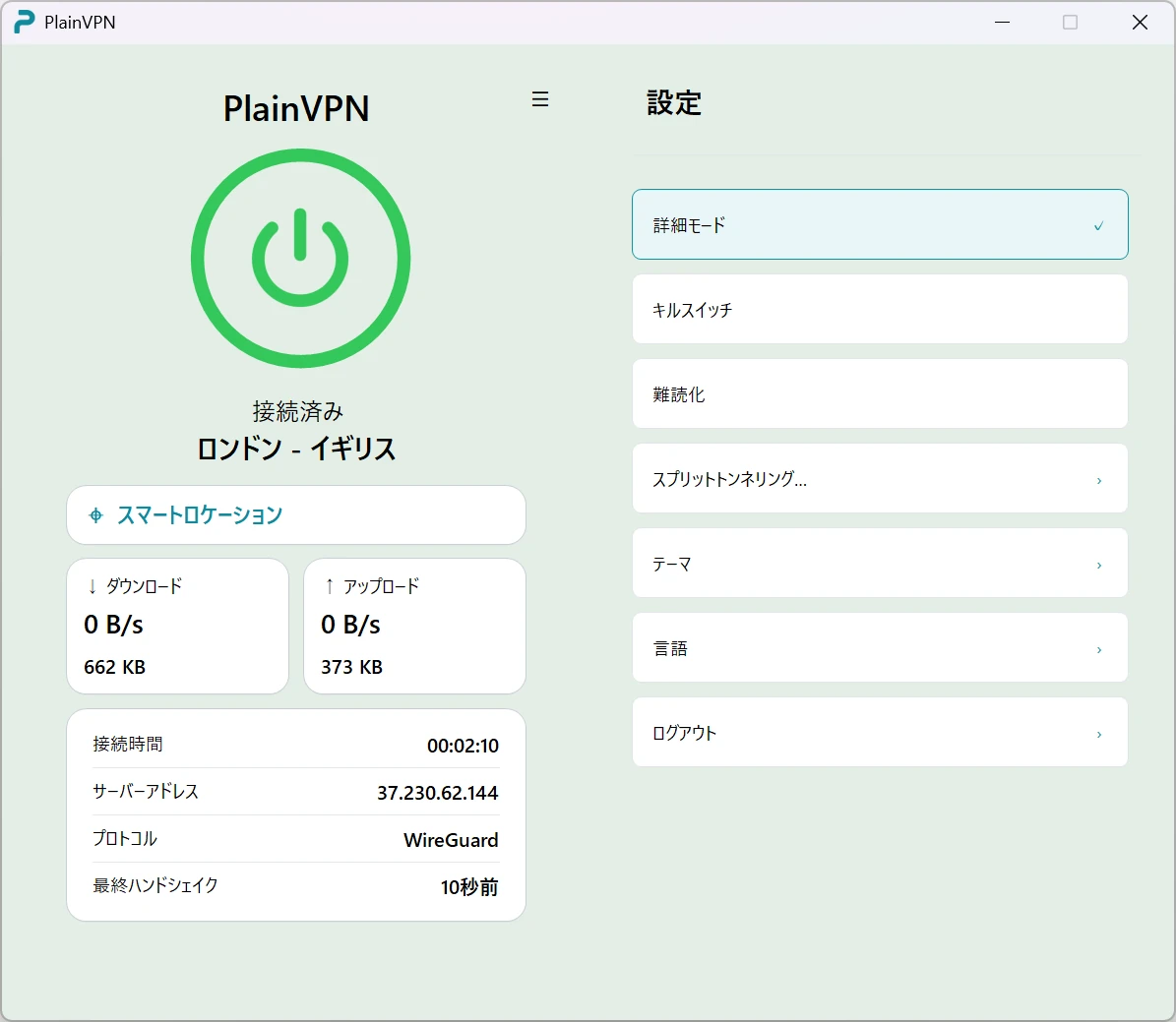Open スプリットトンネリング settings

point(880,478)
